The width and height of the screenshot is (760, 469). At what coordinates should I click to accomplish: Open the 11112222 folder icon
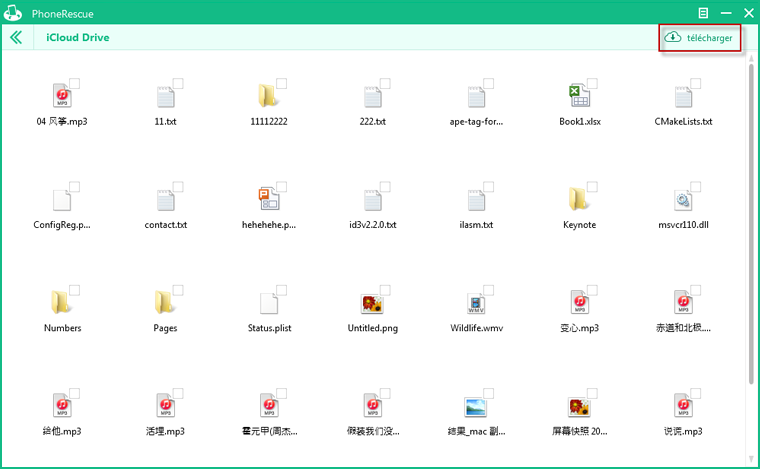pos(268,95)
